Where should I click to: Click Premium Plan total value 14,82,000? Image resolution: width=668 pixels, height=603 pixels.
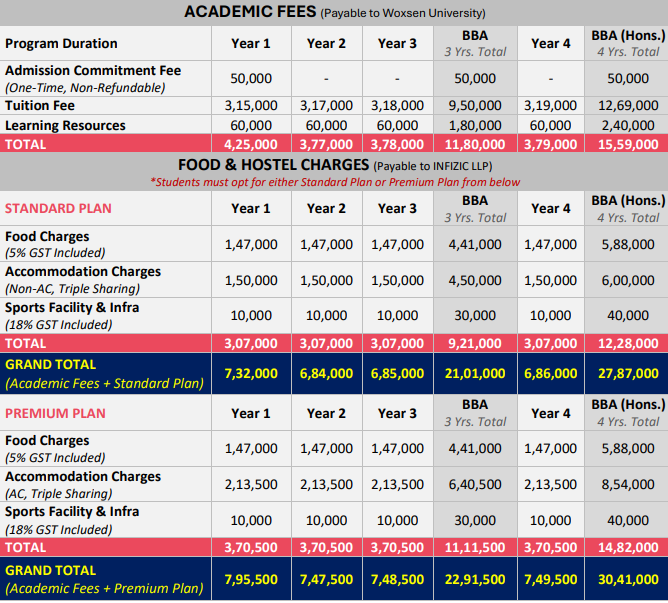pyautogui.click(x=627, y=548)
